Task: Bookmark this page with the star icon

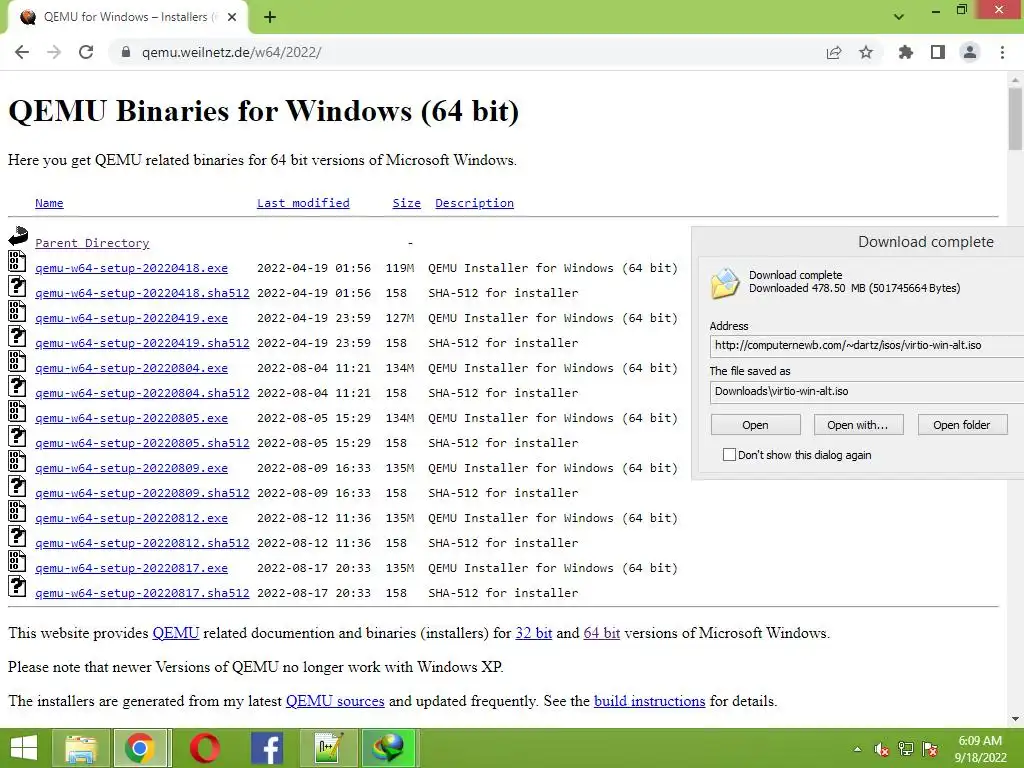Action: point(866,52)
